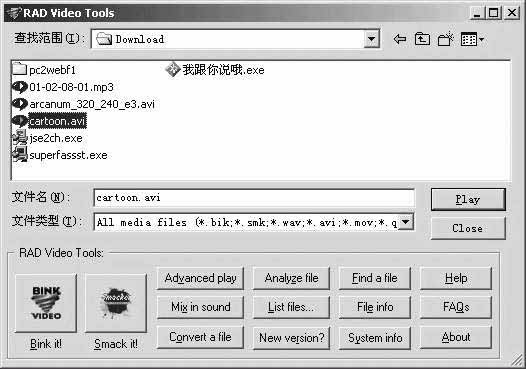
Task: Click Mix in sound
Action: (x=200, y=307)
